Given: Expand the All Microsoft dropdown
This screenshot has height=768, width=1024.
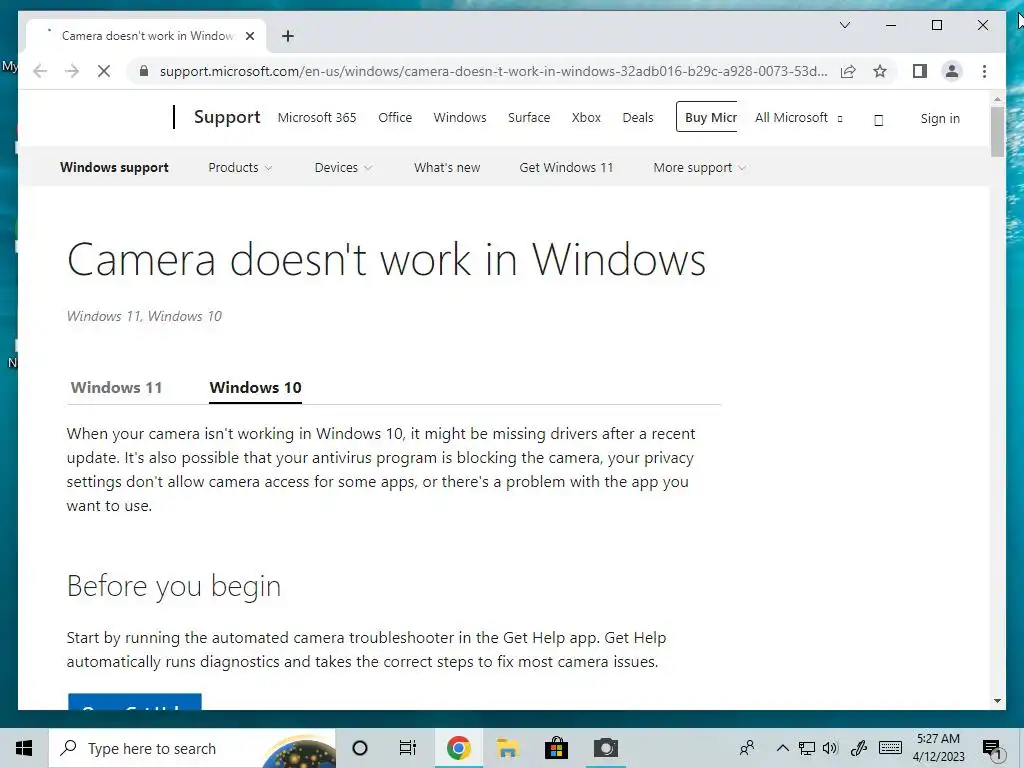Looking at the screenshot, I should [798, 118].
